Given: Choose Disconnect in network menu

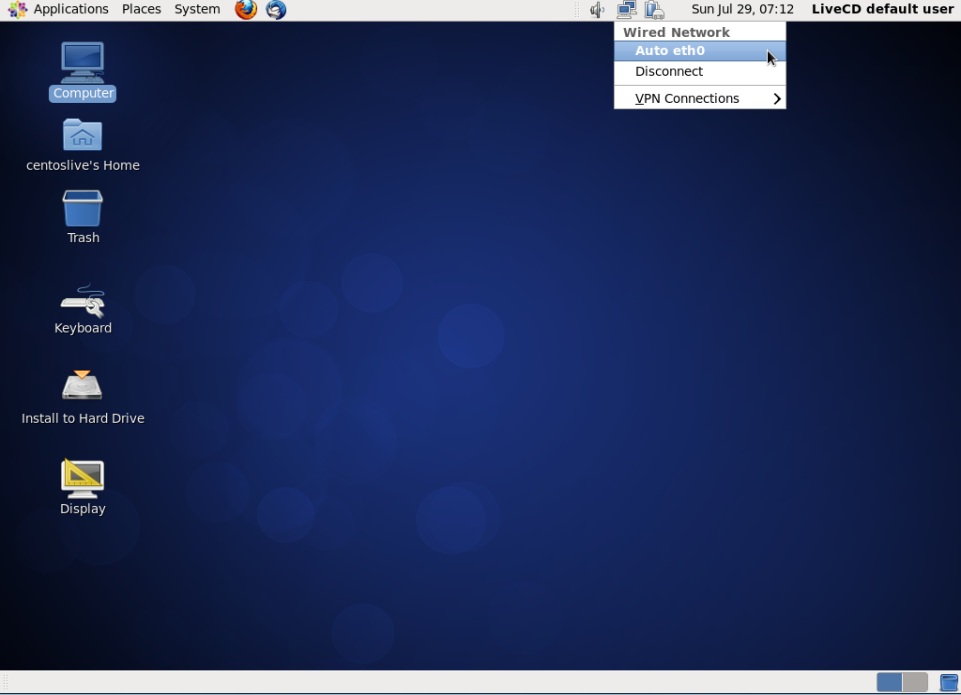Looking at the screenshot, I should (x=700, y=72).
